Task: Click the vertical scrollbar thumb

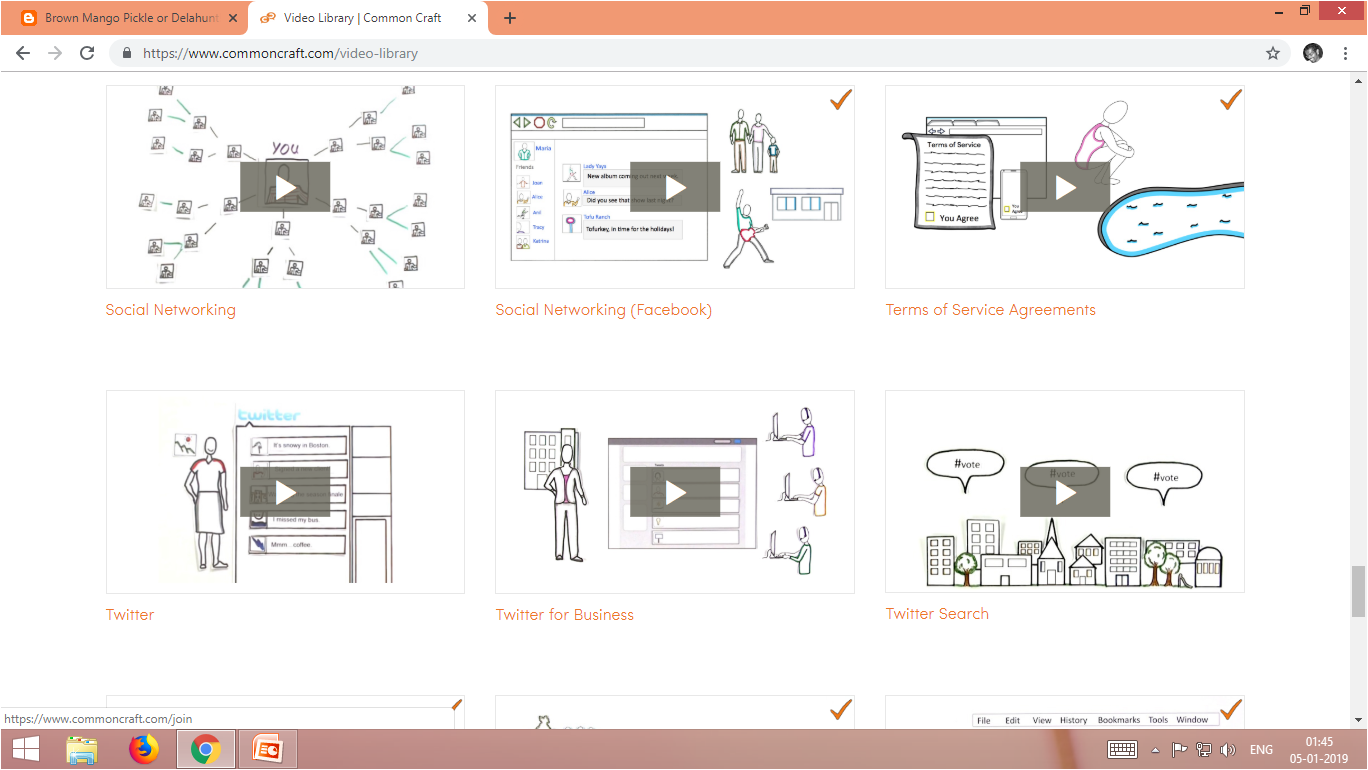Action: 1358,592
